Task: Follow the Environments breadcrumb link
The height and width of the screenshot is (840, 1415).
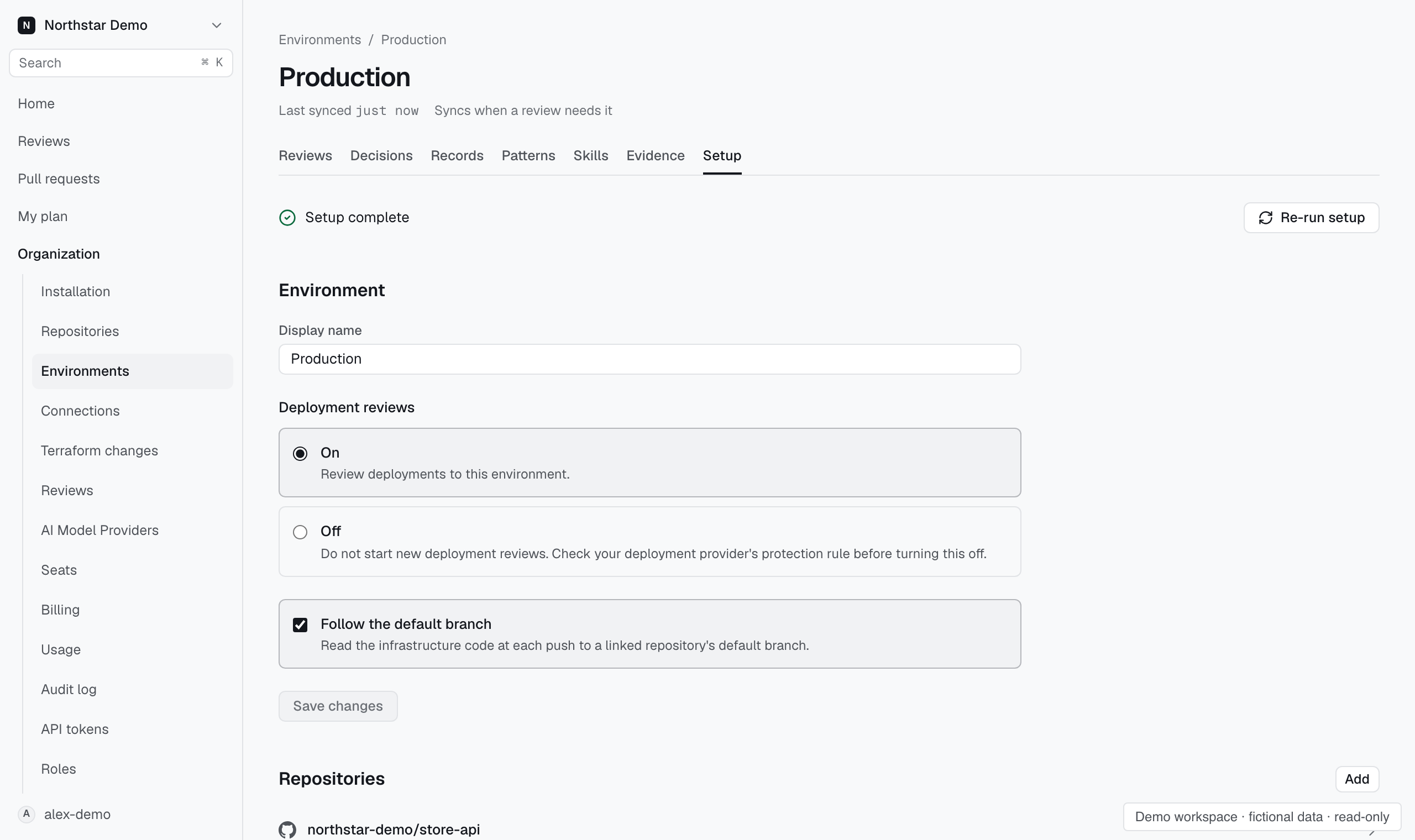Action: [x=320, y=40]
